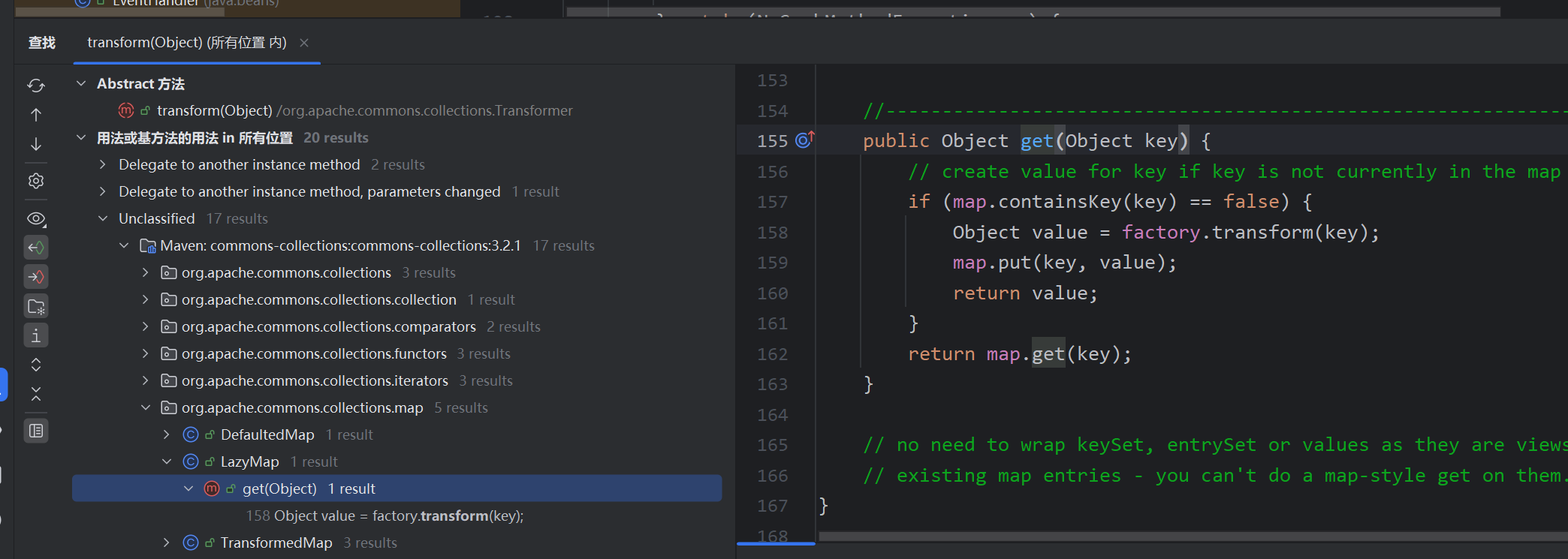This screenshot has width=1568, height=559.
Task: Select the get(Object) 1 result row
Action: (397, 488)
